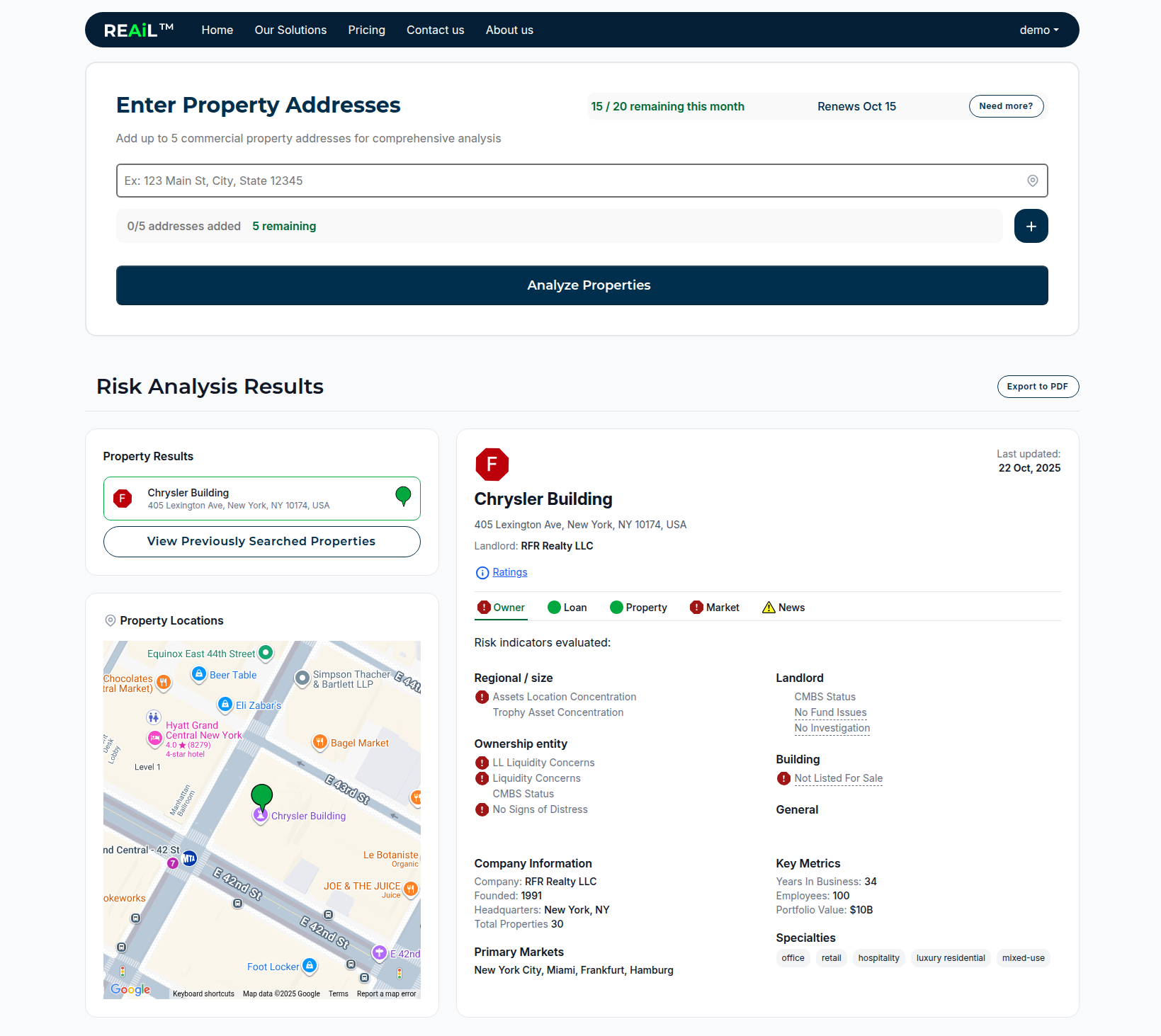Open the Ratings link
1161x1036 pixels.
[x=510, y=572]
